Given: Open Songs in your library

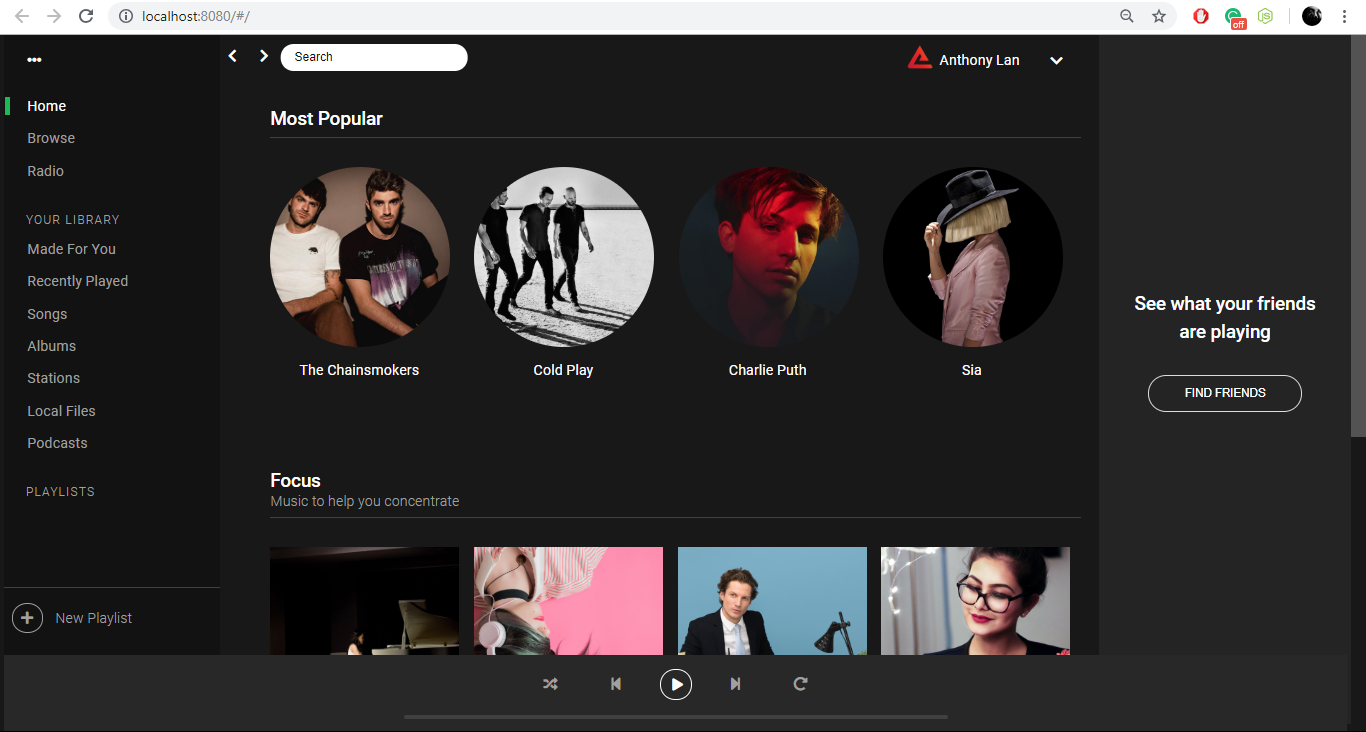Looking at the screenshot, I should click(x=47, y=314).
